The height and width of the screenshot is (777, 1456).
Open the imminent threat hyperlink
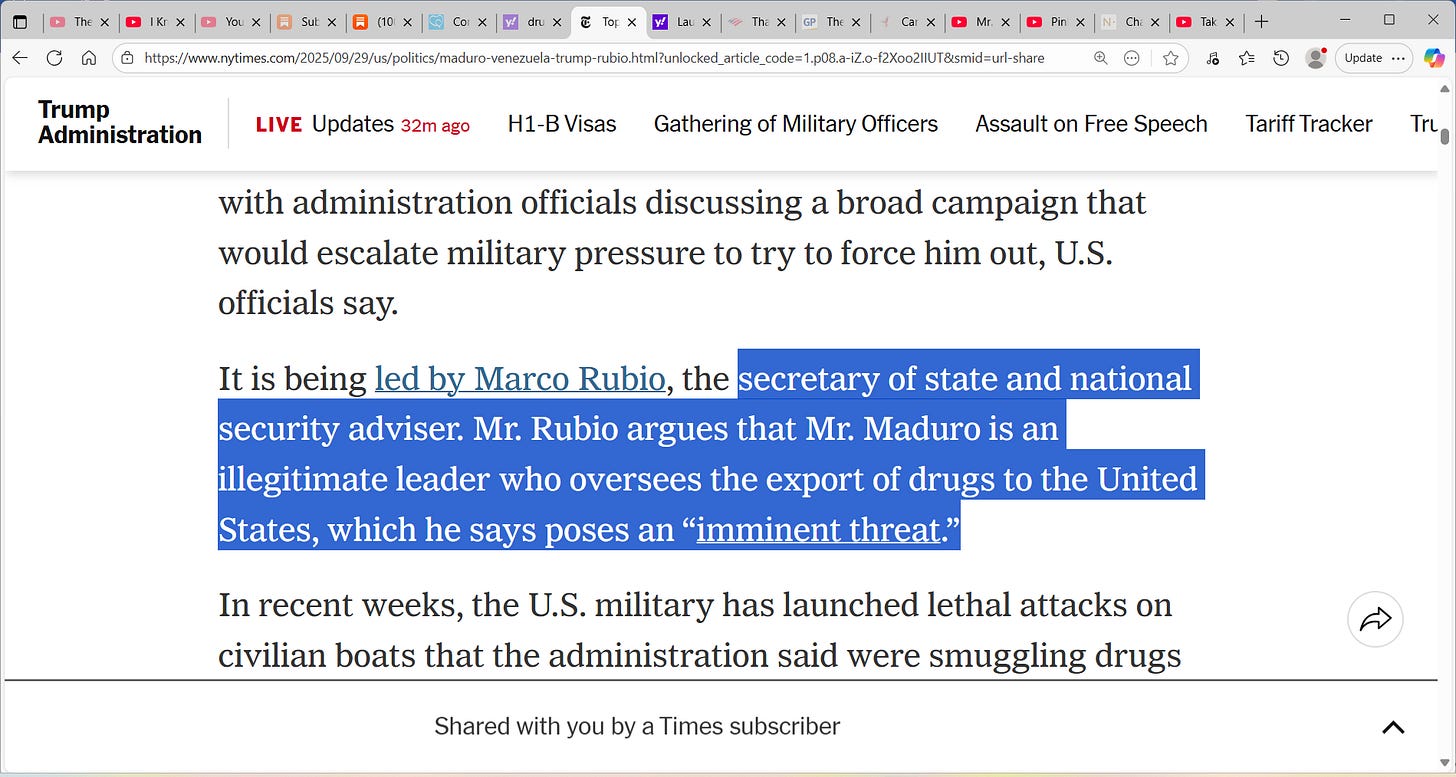pyautogui.click(x=819, y=529)
